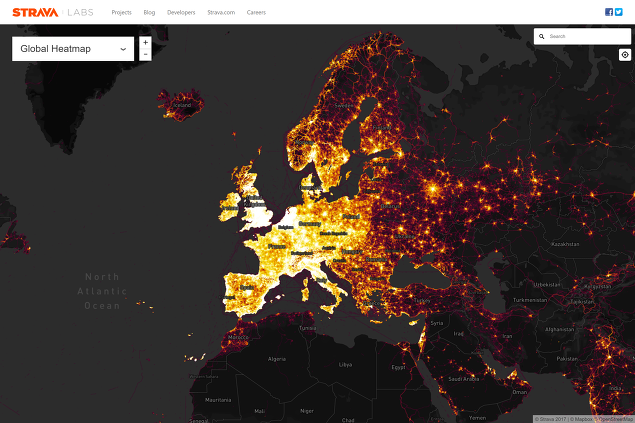Viewport: 635px width, 423px height.
Task: Click the Iceland label on map
Action: 182,105
